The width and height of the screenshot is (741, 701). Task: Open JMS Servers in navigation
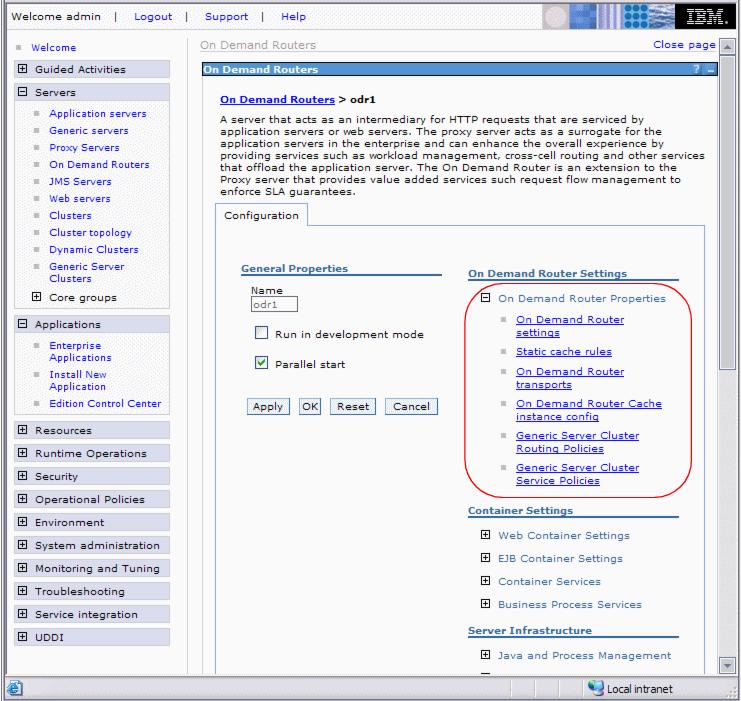pyautogui.click(x=80, y=182)
